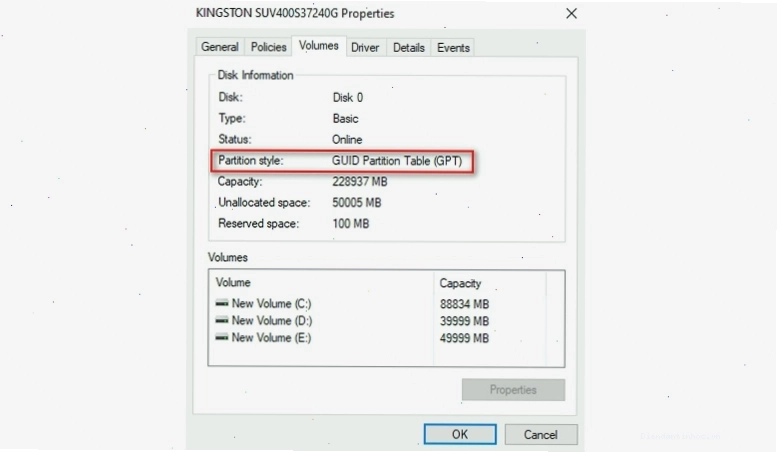Click the drive icon for New Volume (E:)
Image resolution: width=777 pixels, height=453 pixels.
click(222, 337)
